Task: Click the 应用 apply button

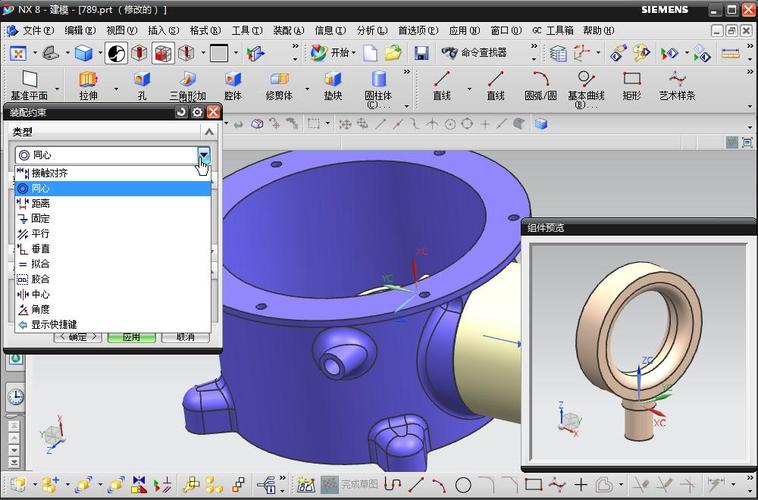Action: click(x=131, y=337)
